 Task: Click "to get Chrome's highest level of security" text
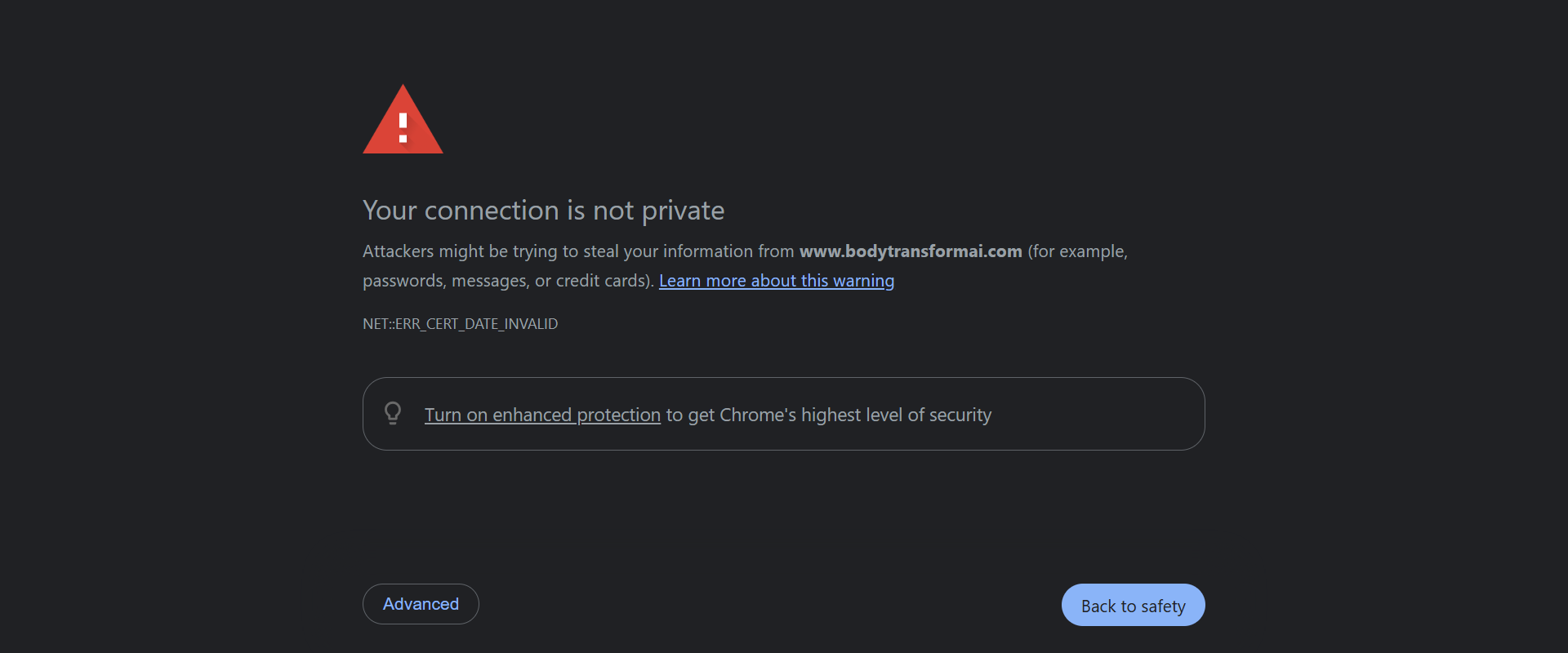click(x=828, y=415)
